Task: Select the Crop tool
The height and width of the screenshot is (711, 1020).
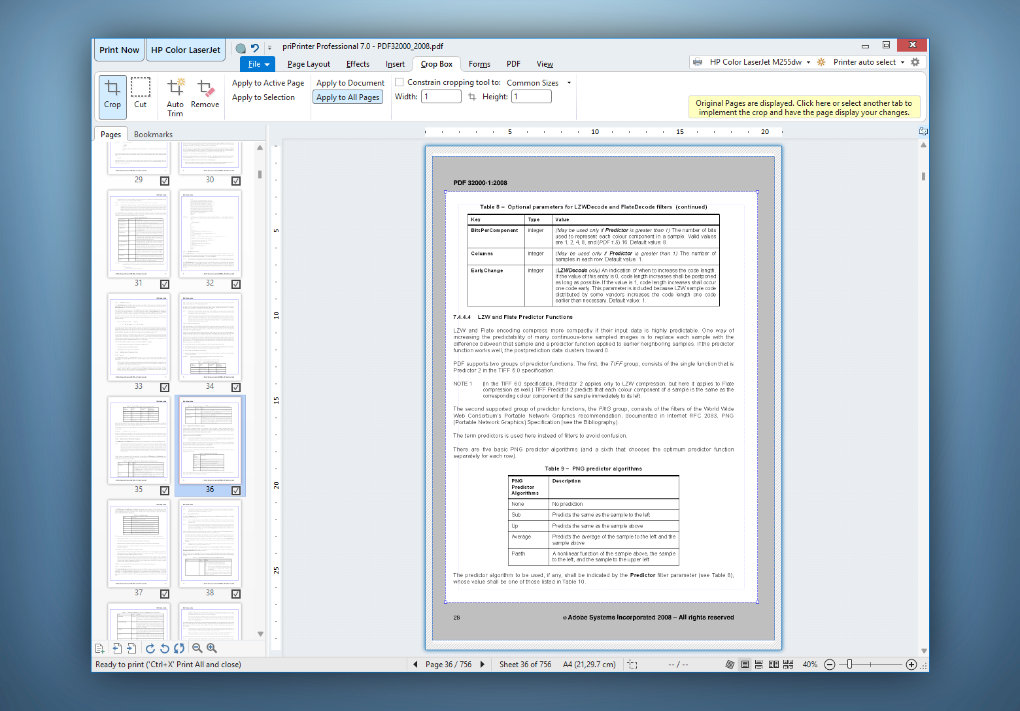Action: (113, 96)
